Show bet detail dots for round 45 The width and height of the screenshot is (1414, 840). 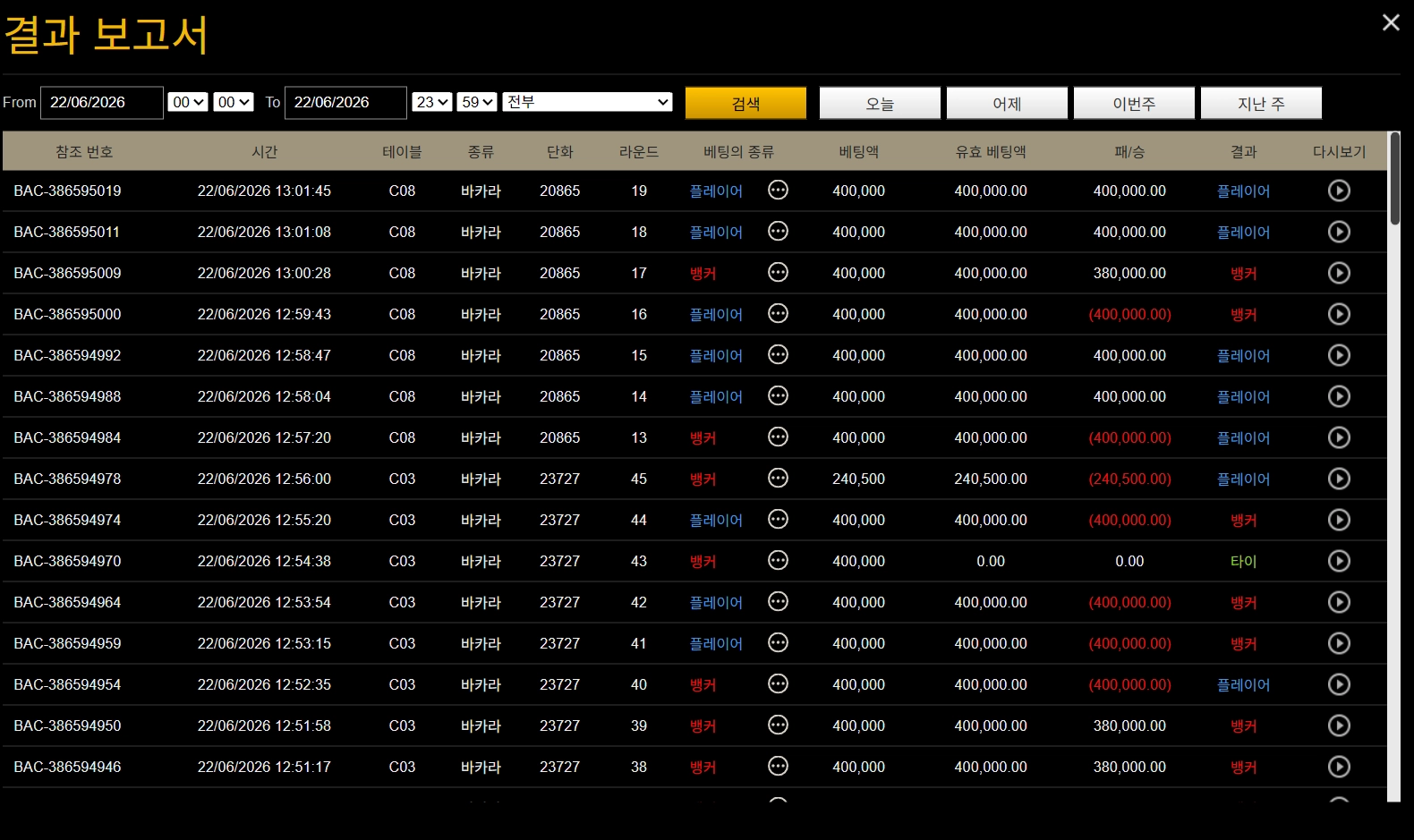[779, 478]
